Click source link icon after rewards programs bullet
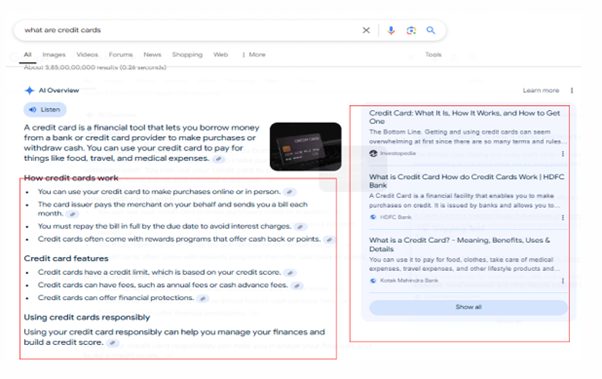 pos(329,240)
